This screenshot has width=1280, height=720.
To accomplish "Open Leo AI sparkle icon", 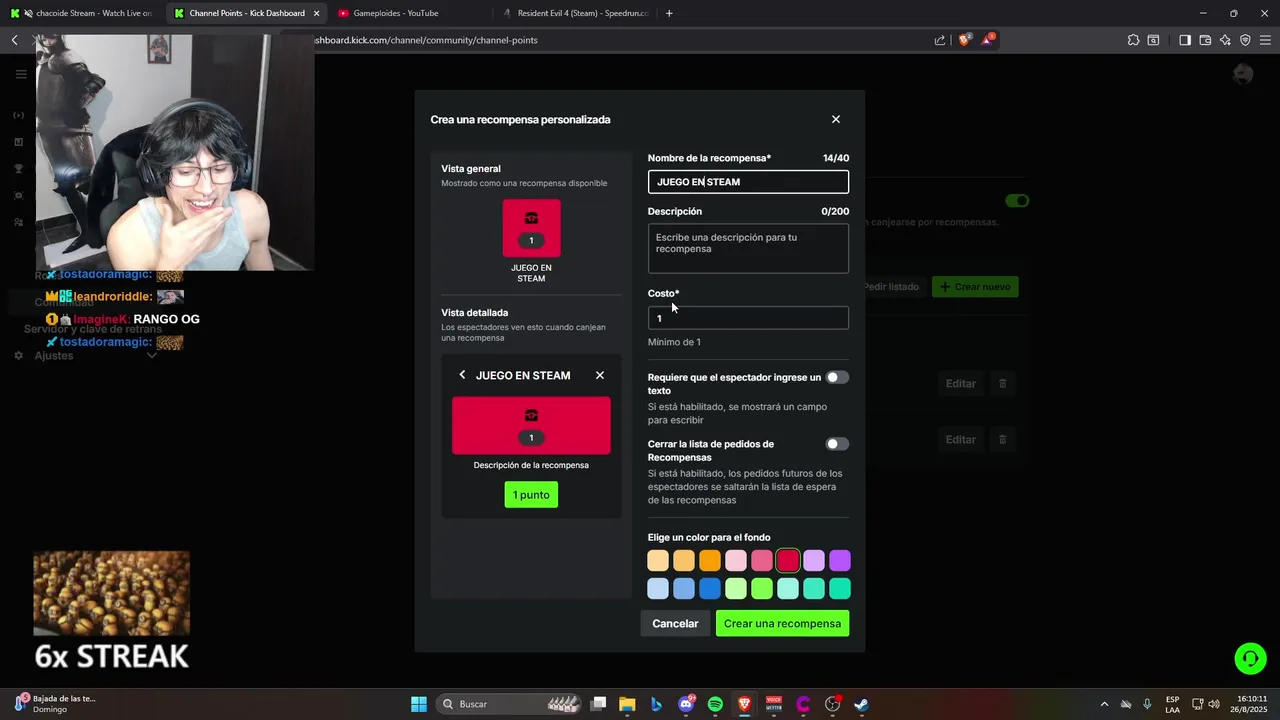I will coord(1225,40).
